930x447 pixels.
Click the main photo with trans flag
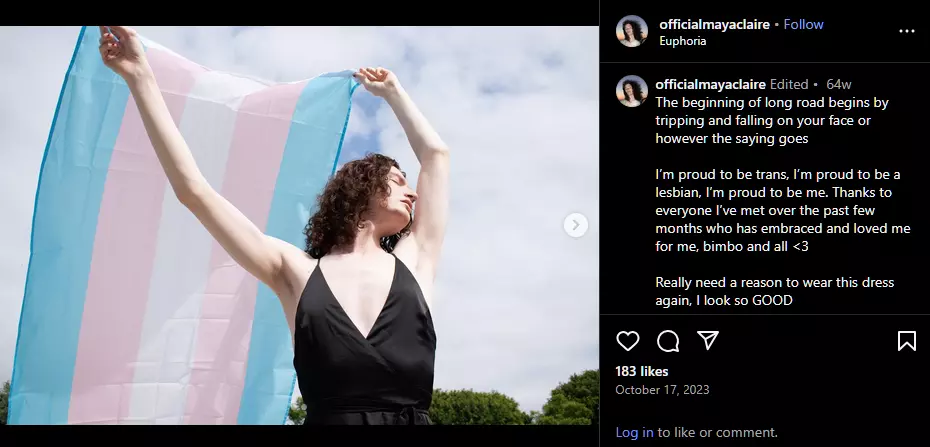(299, 225)
